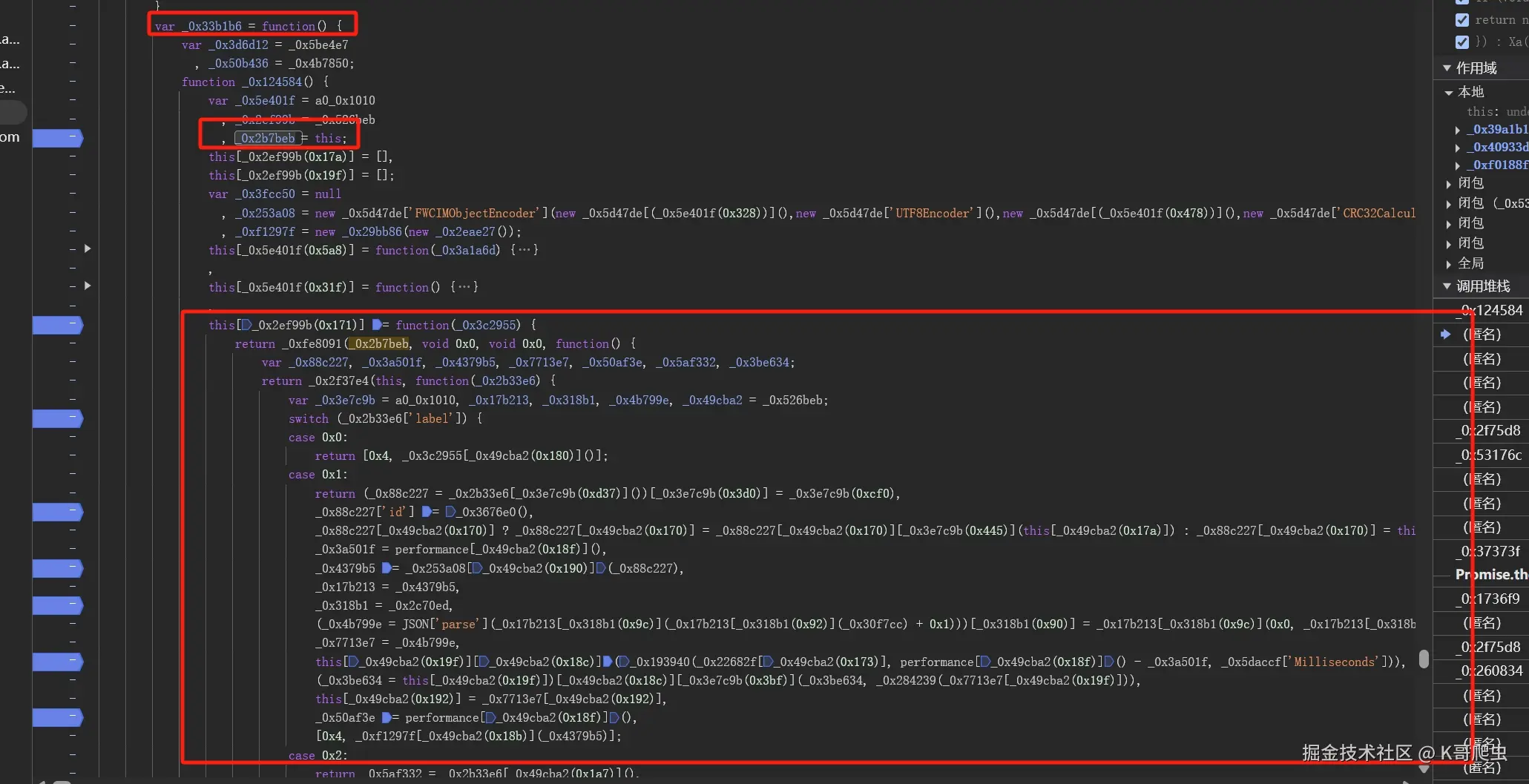1529x784 pixels.
Task: Expand the collapsed '{…}' after function(_0x3a1a6d)
Action: [x=525, y=250]
